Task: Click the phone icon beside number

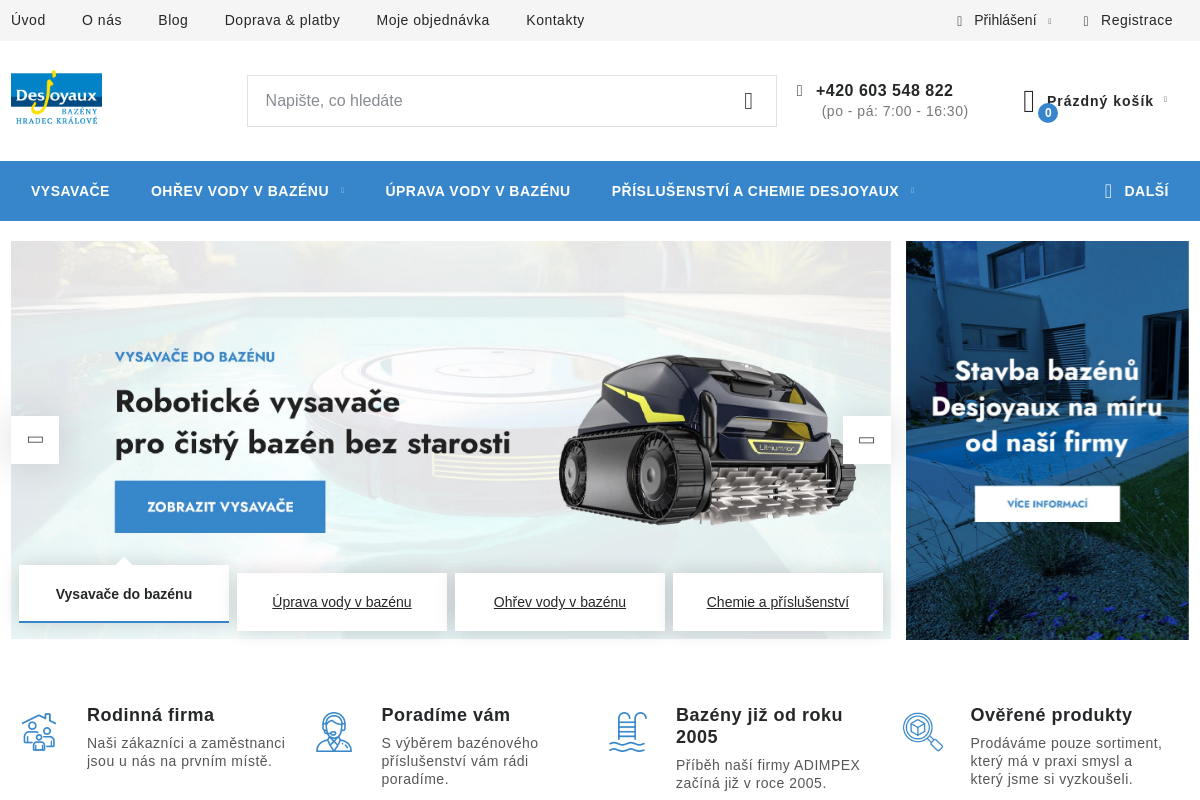Action: click(800, 90)
